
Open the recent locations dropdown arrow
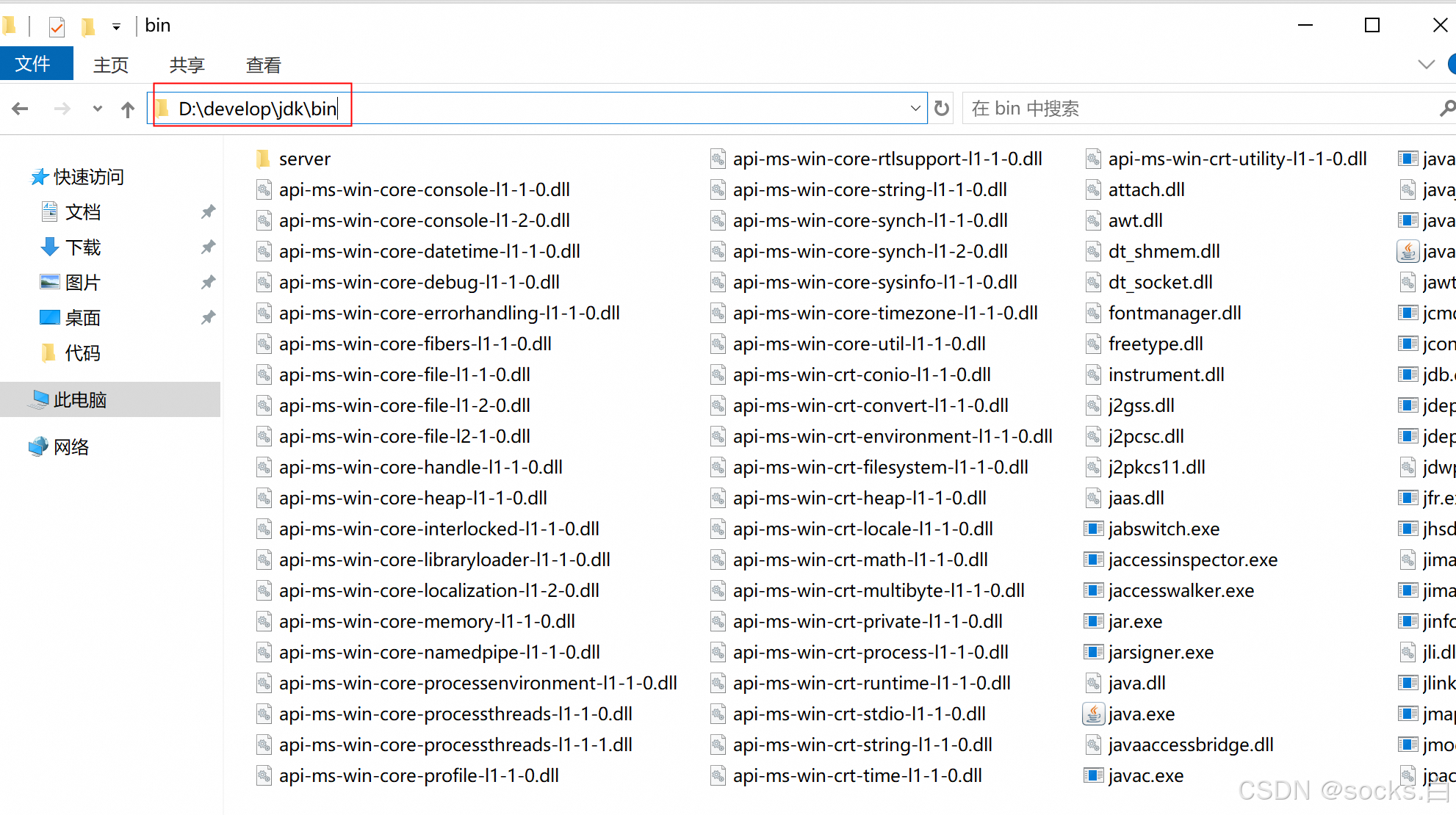(x=97, y=109)
